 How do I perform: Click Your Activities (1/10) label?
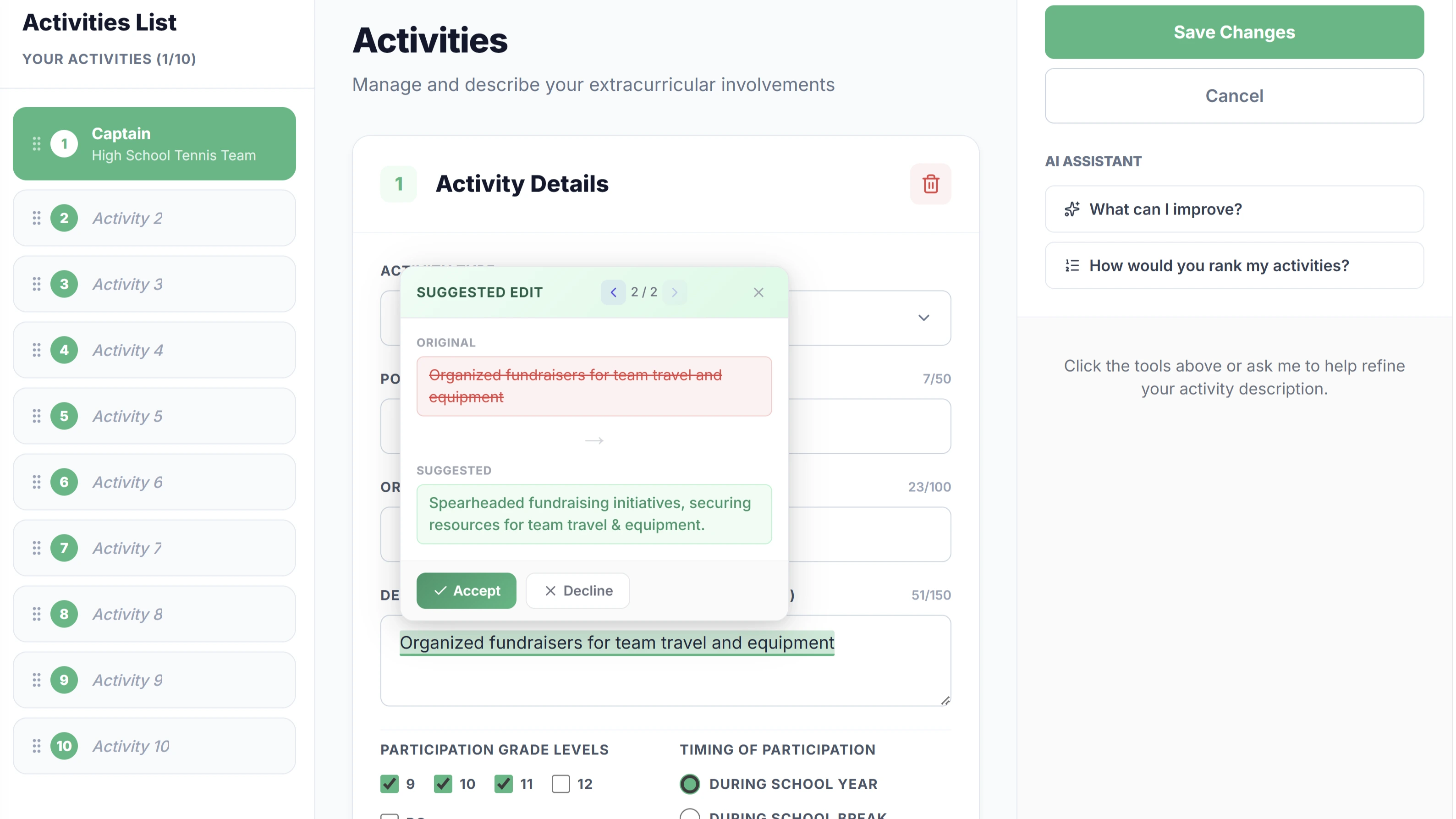[109, 59]
